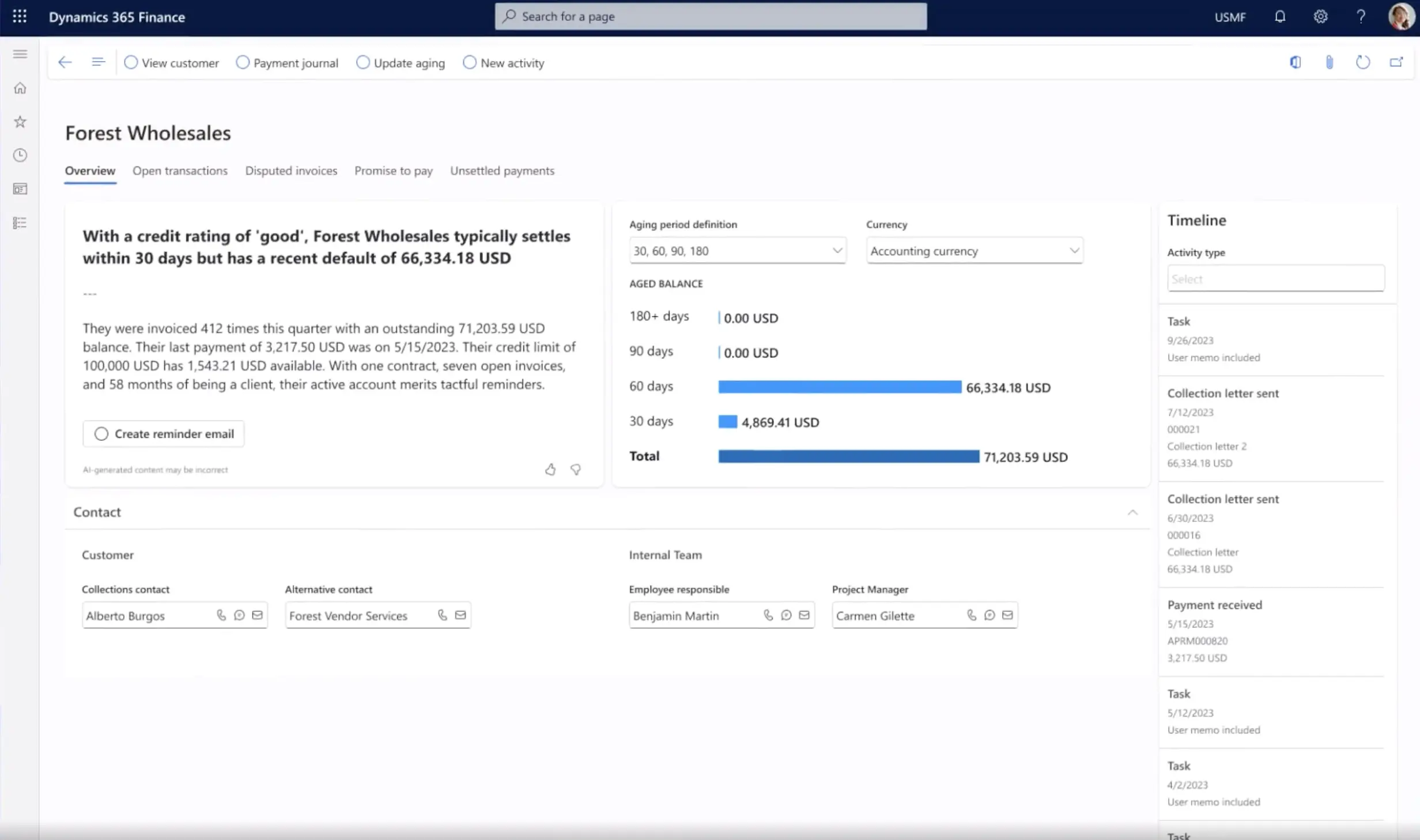Open the Copilot/Office sidecar icon in toolbar
The width and height of the screenshot is (1420, 840).
(x=1296, y=62)
